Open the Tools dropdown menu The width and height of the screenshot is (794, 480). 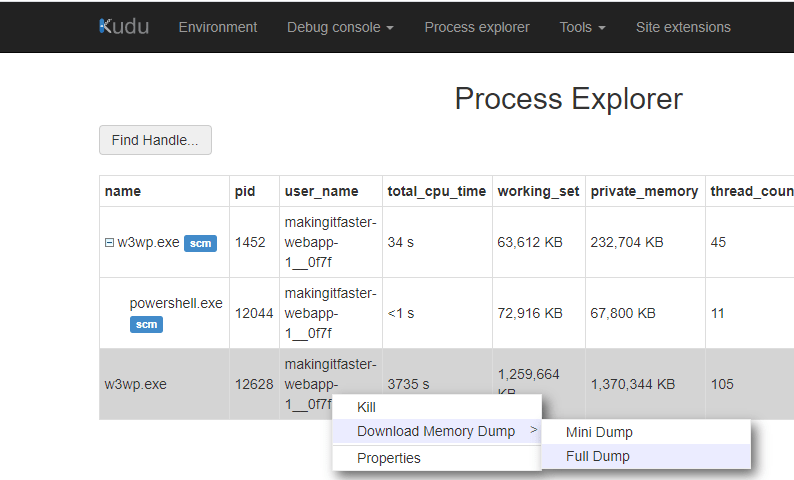coord(582,27)
